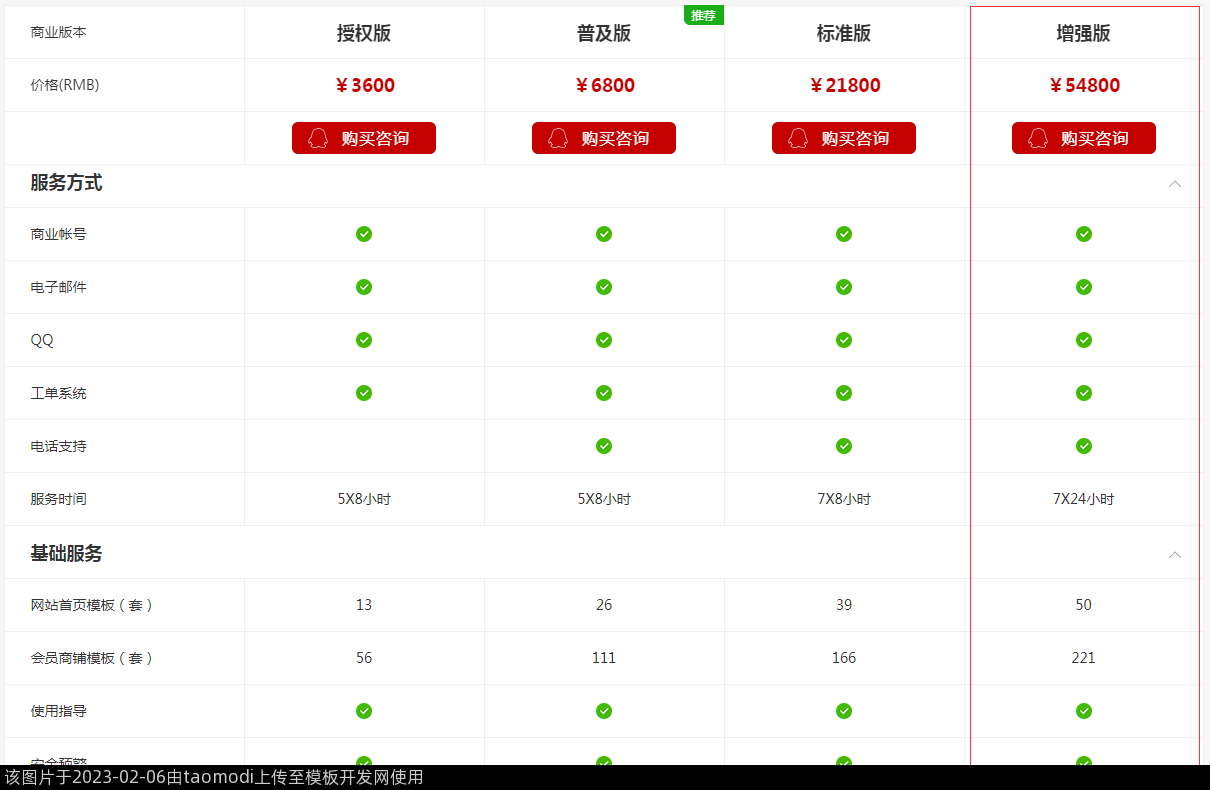Collapse the 服务方式 section with chevron
Viewport: 1210px width, 790px height.
tap(1175, 184)
